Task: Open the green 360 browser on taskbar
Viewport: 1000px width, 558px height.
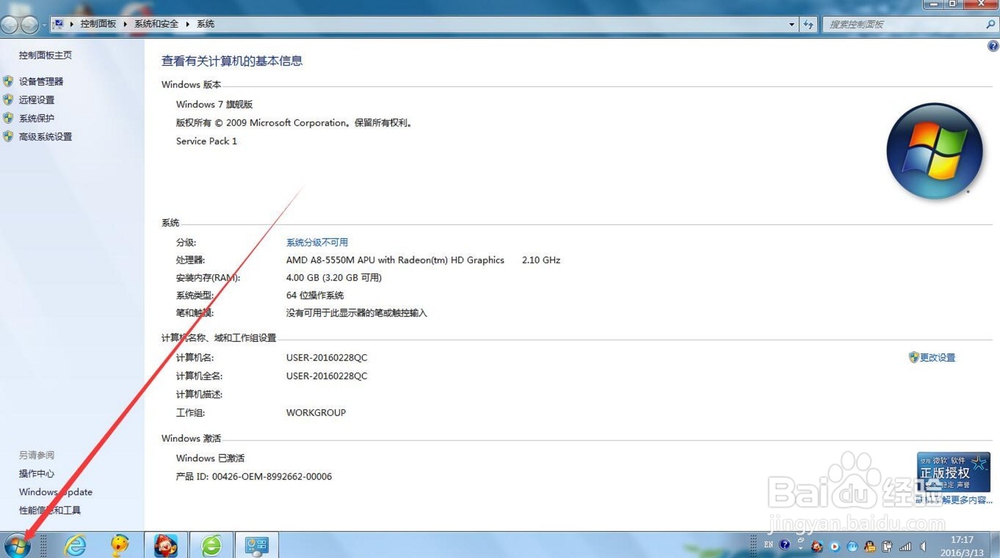Action: pos(212,545)
